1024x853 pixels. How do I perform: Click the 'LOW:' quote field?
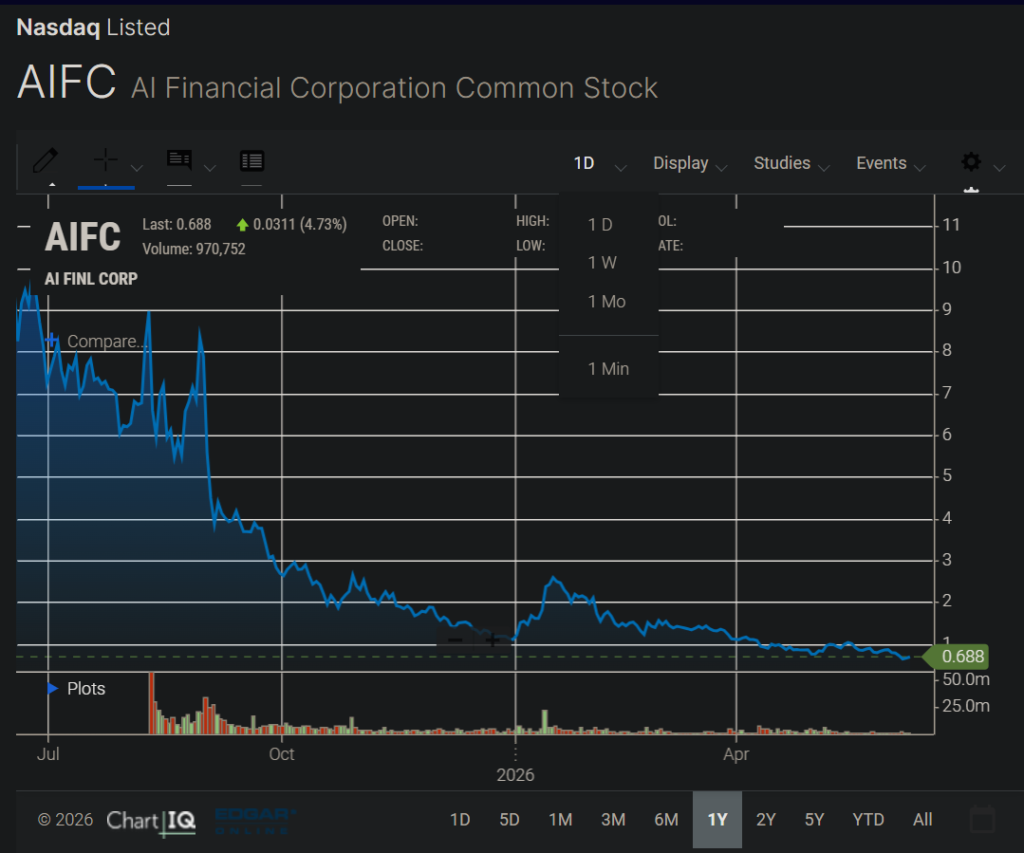click(530, 246)
